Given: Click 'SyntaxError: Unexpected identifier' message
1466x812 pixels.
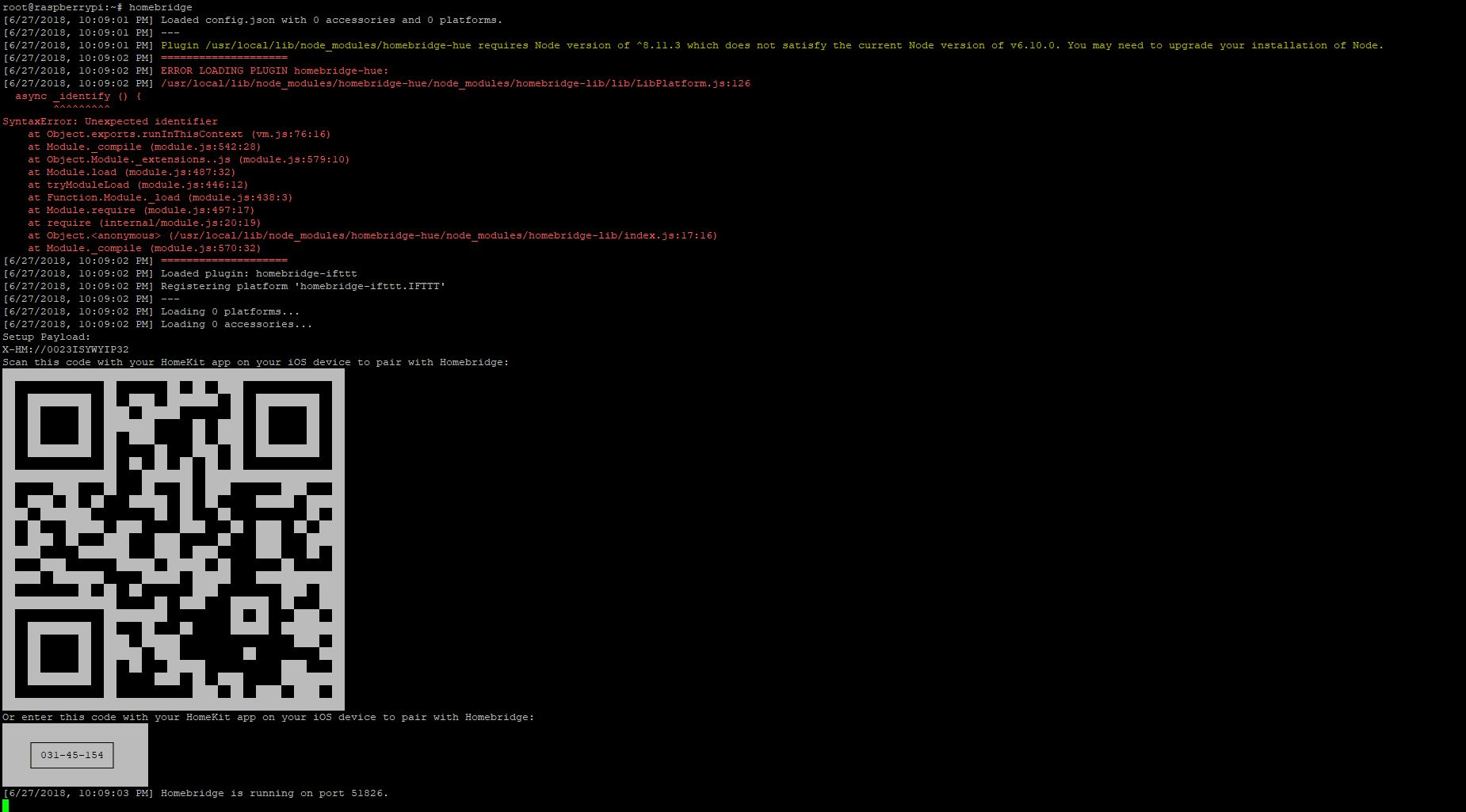Looking at the screenshot, I should tap(110, 121).
